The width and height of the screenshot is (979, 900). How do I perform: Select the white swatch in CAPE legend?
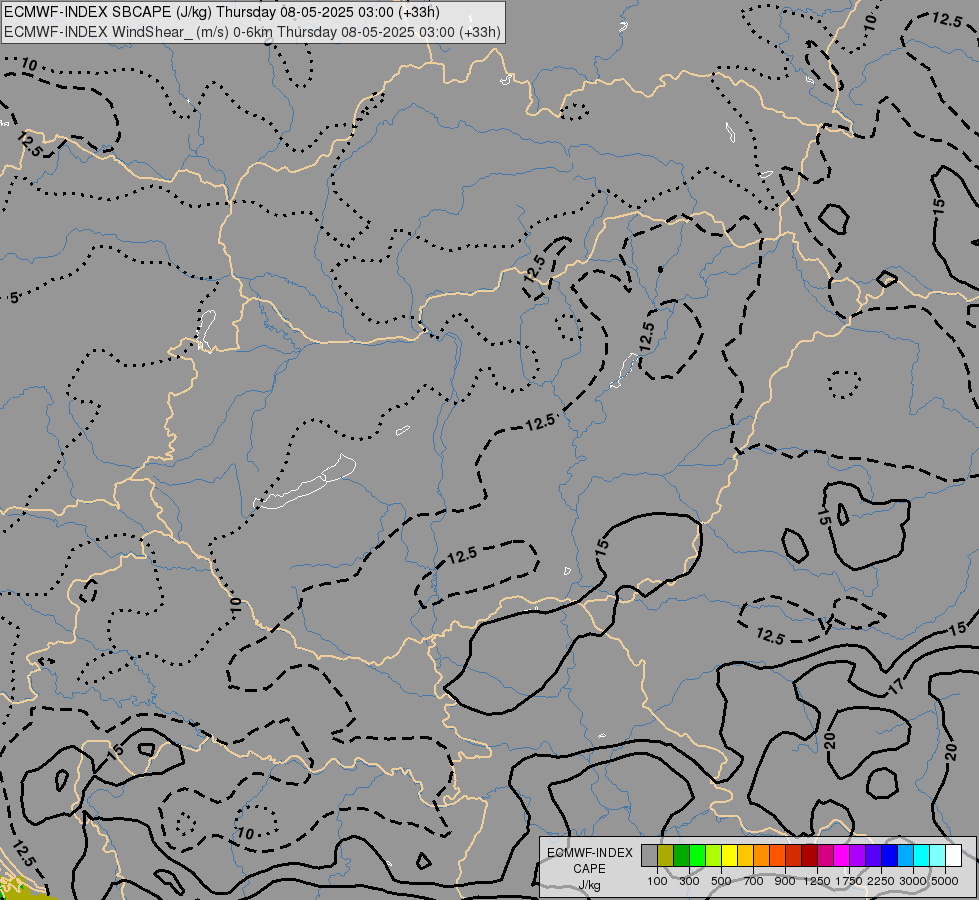tap(953, 856)
